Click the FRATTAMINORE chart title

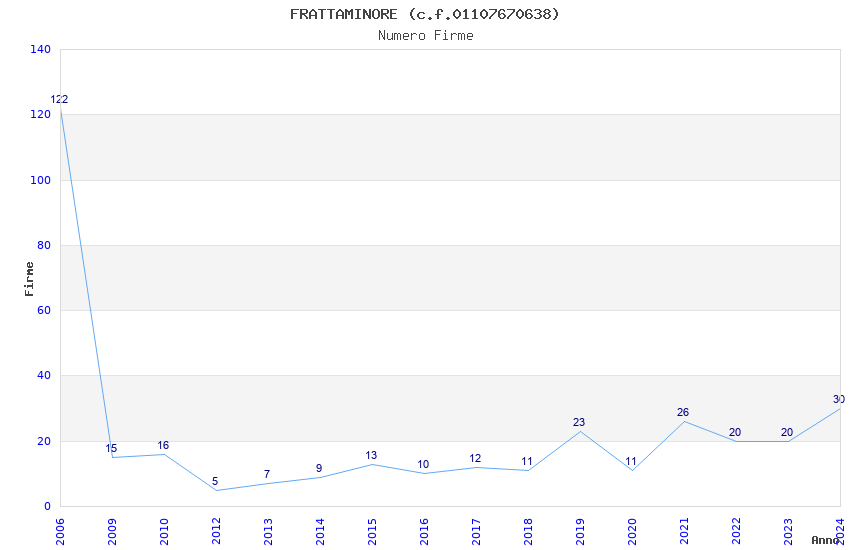(425, 14)
